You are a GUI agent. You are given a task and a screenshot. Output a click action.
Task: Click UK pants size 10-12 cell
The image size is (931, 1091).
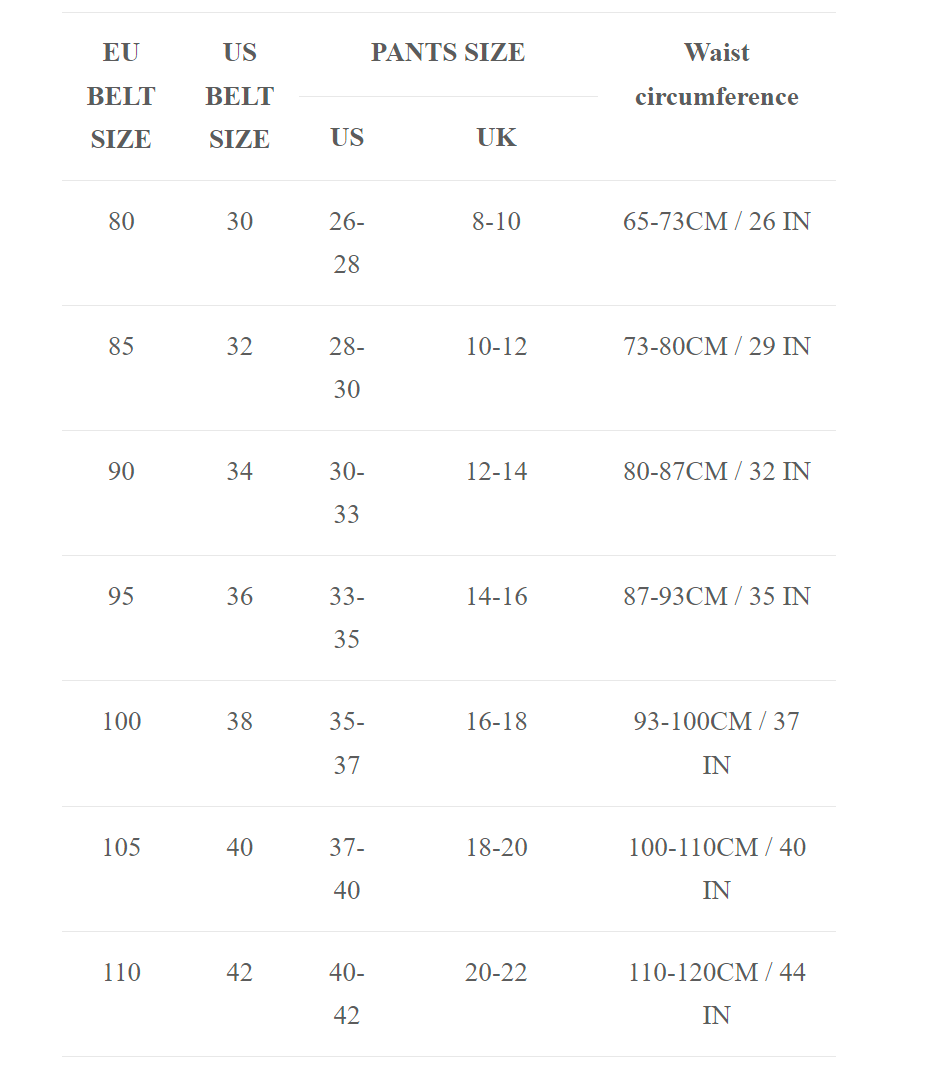(496, 347)
